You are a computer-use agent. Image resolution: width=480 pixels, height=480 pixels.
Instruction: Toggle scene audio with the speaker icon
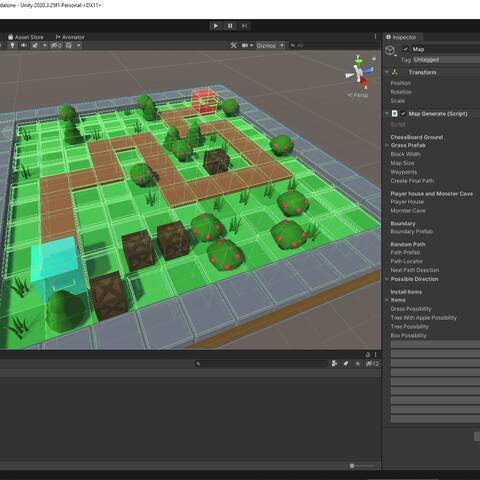[x=24, y=45]
